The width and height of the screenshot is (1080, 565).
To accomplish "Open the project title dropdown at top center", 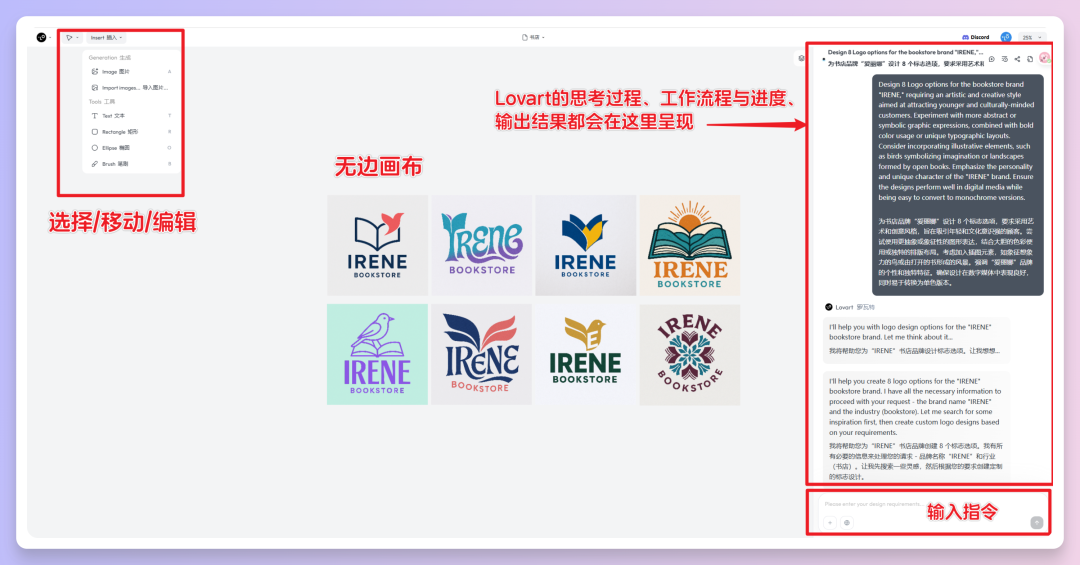I will click(533, 37).
